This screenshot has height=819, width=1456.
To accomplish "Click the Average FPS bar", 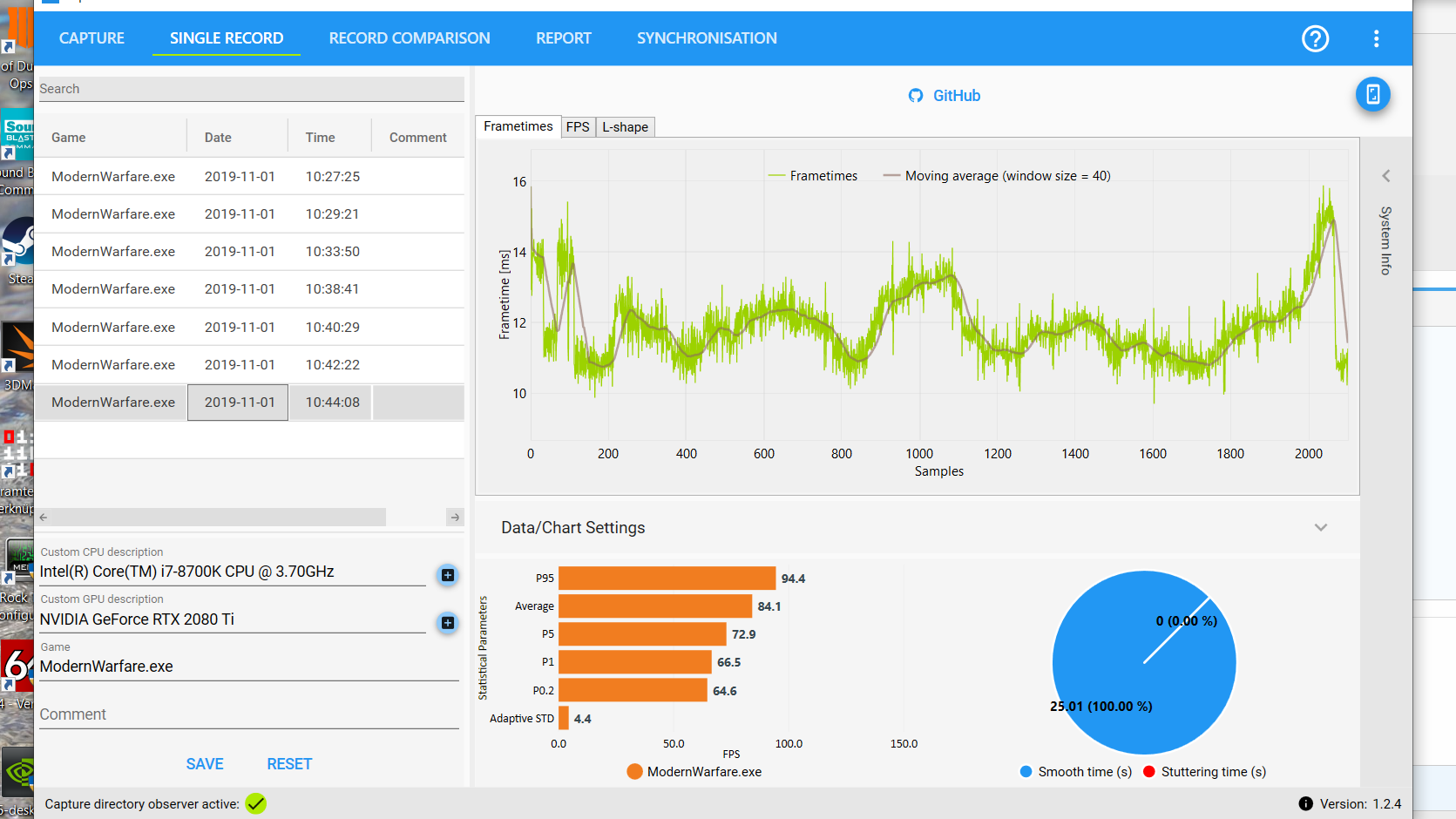I will (x=655, y=606).
